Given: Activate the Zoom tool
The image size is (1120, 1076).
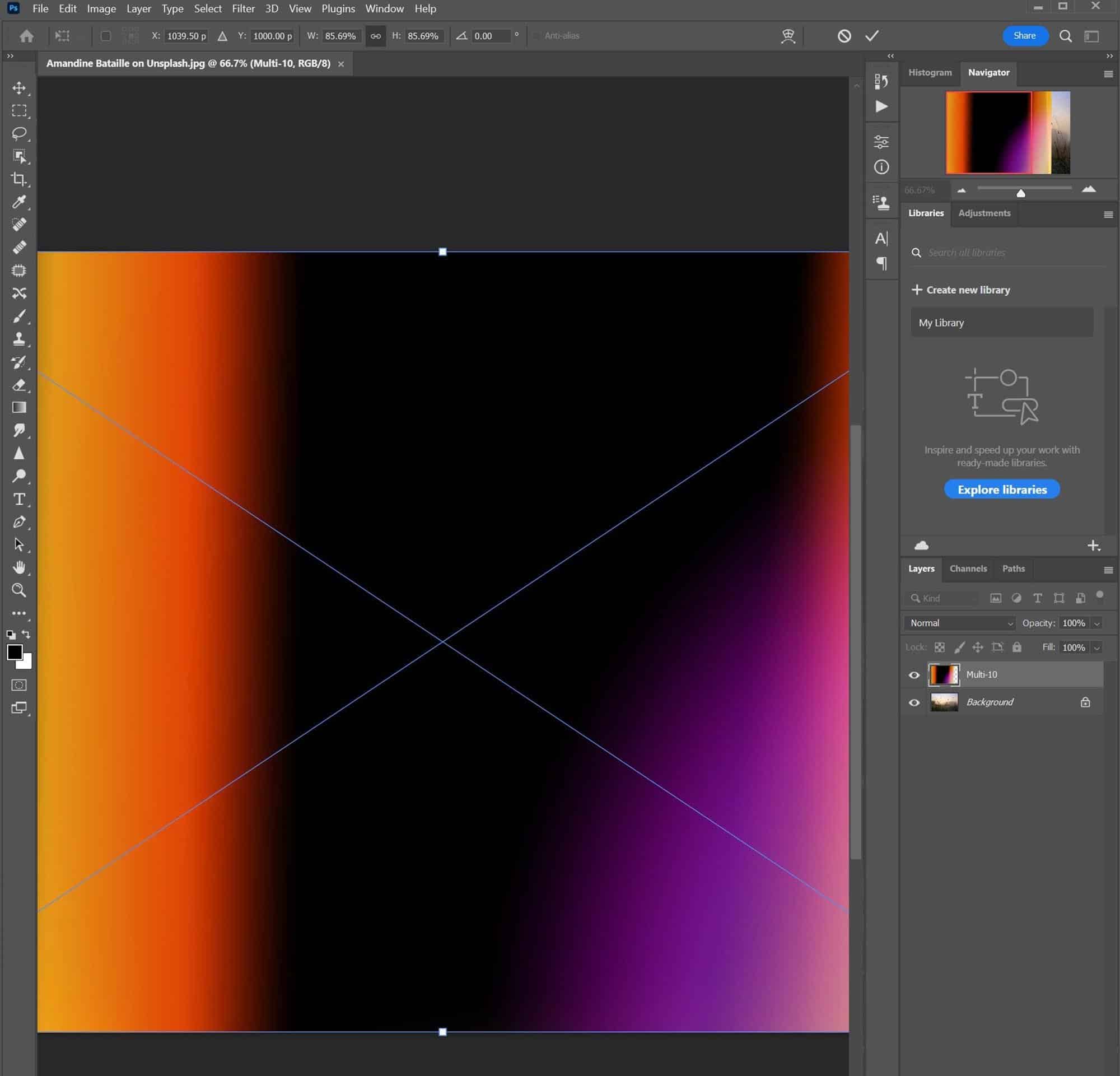Looking at the screenshot, I should coord(20,590).
